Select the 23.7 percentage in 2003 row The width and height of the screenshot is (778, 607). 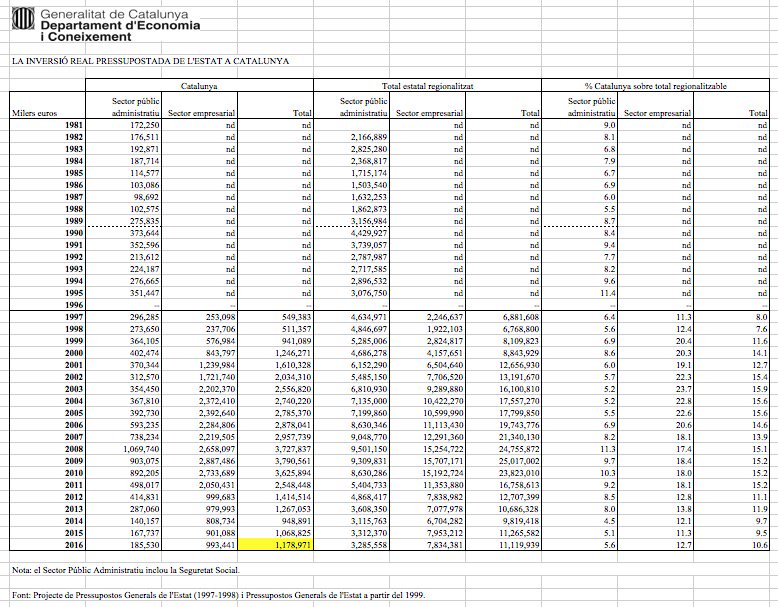(684, 389)
